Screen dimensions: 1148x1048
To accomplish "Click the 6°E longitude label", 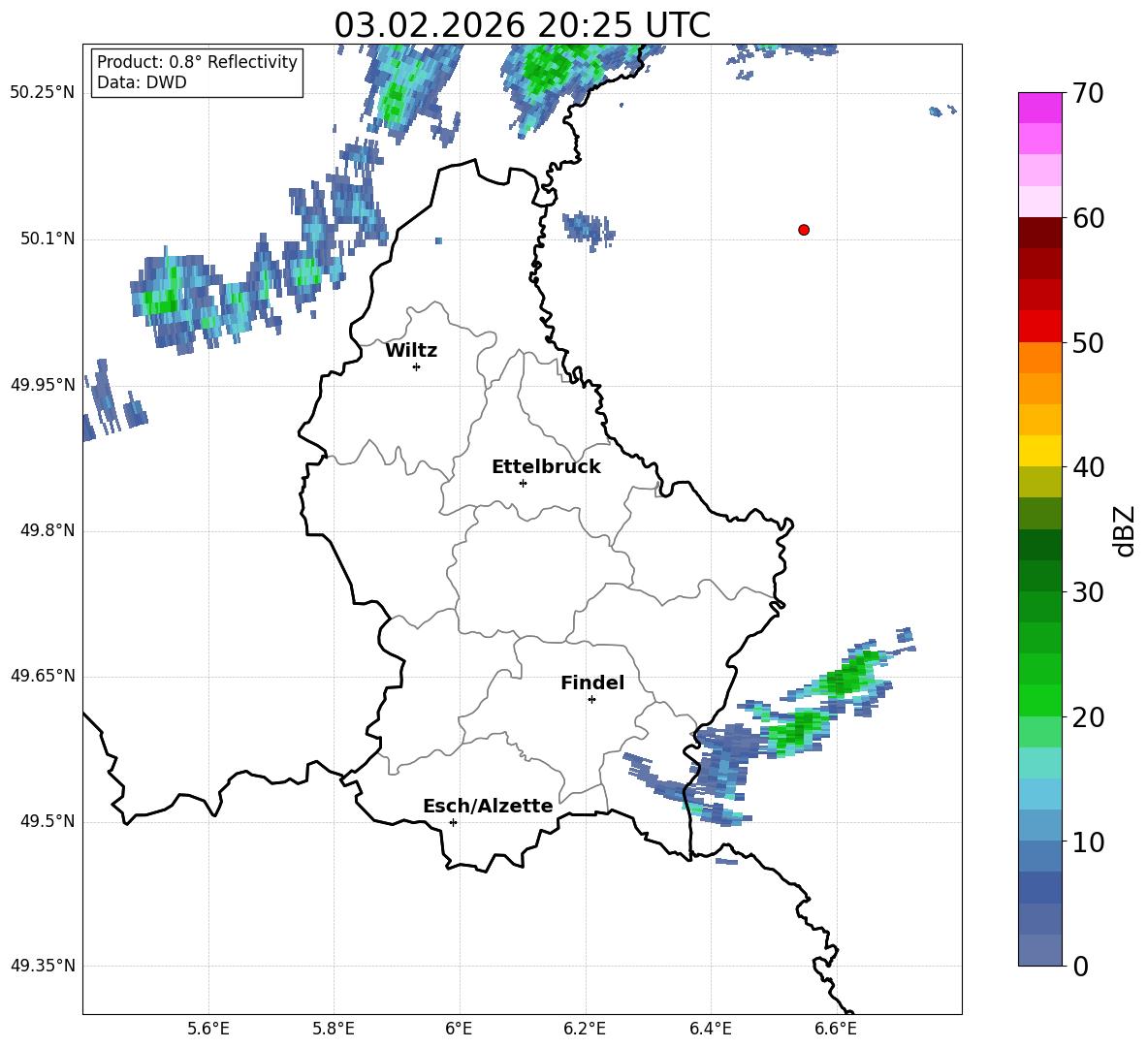I will tap(459, 1030).
